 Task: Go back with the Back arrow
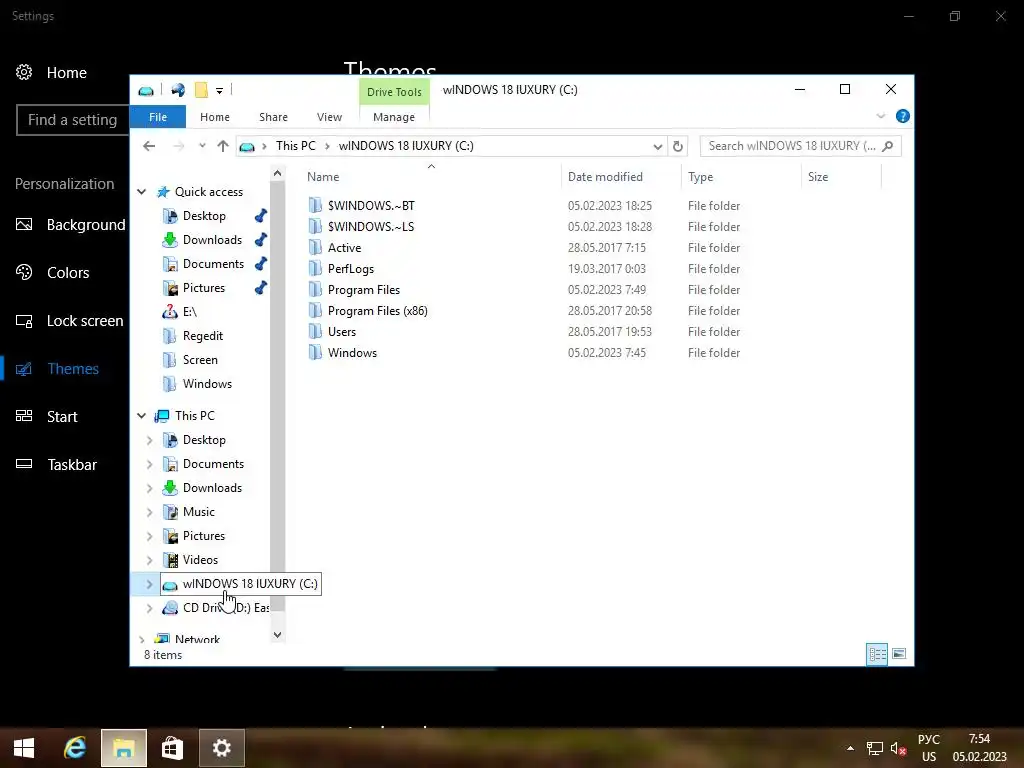[x=149, y=146]
